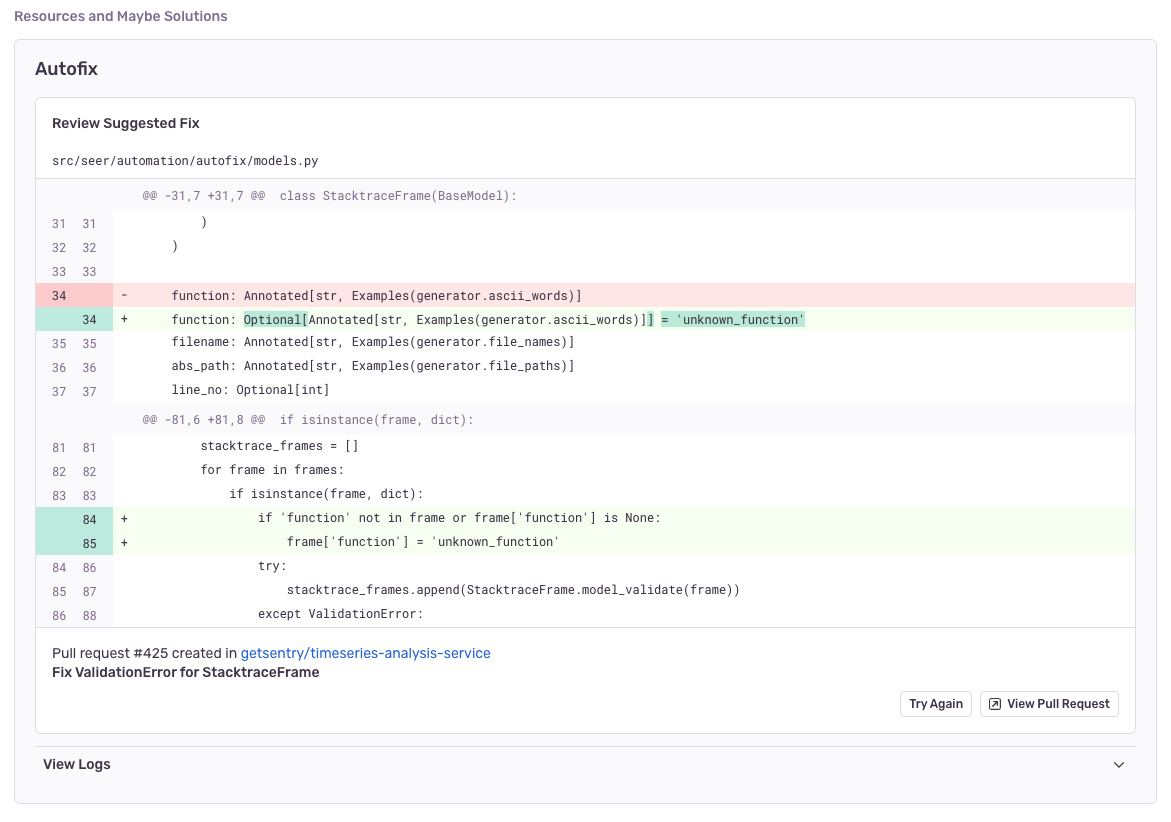Click the hunk header for isinstance(frame, dict)
1171x822 pixels.
pos(307,420)
